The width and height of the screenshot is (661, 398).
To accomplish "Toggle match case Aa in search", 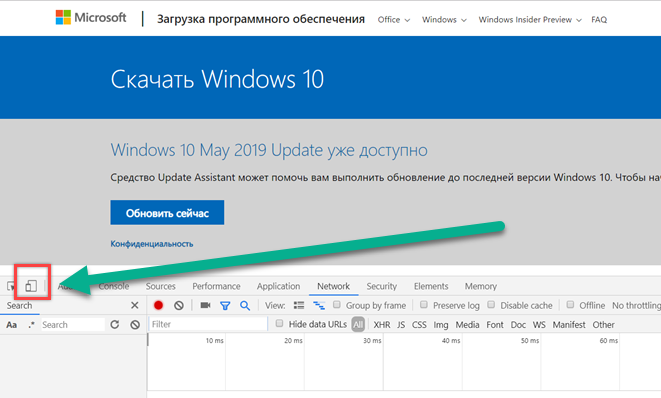I will [12, 325].
